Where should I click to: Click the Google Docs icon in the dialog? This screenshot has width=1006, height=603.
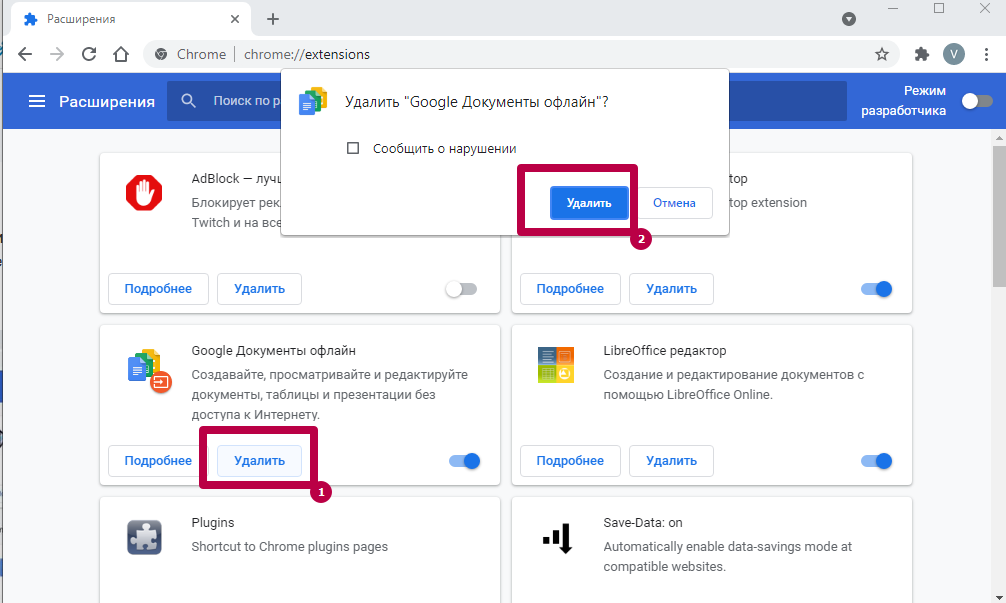pos(313,101)
